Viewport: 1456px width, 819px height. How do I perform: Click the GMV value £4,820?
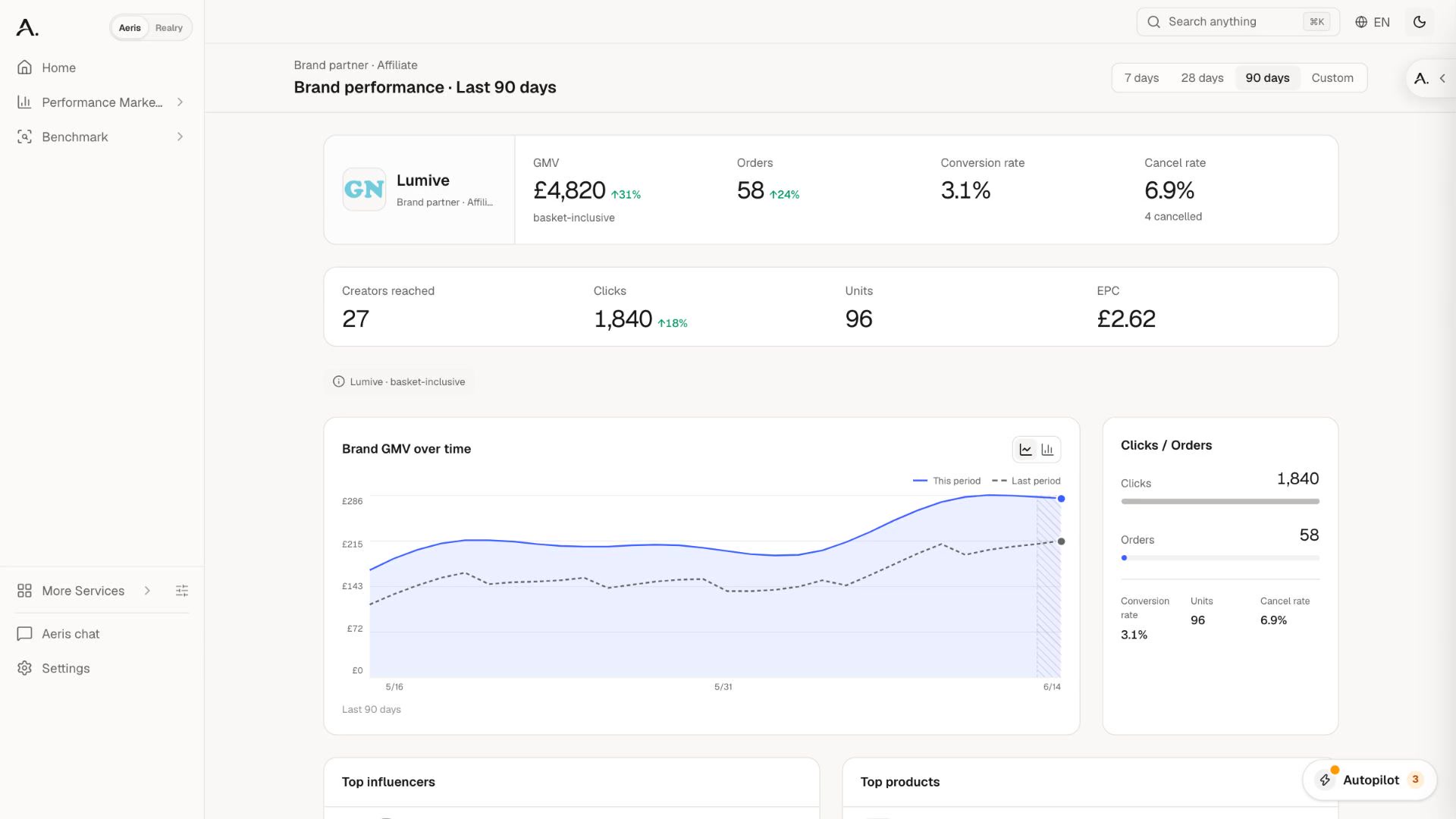[x=569, y=190]
